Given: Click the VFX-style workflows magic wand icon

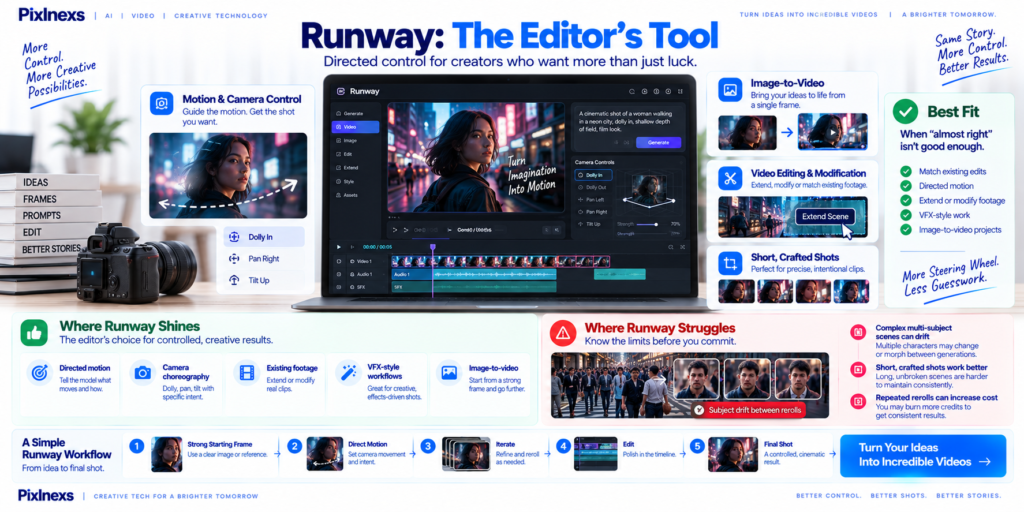Looking at the screenshot, I should (x=348, y=373).
